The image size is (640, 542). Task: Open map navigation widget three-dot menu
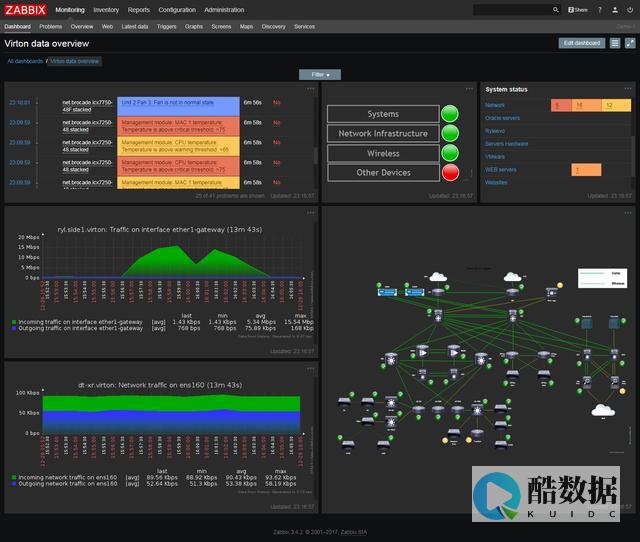tap(469, 89)
